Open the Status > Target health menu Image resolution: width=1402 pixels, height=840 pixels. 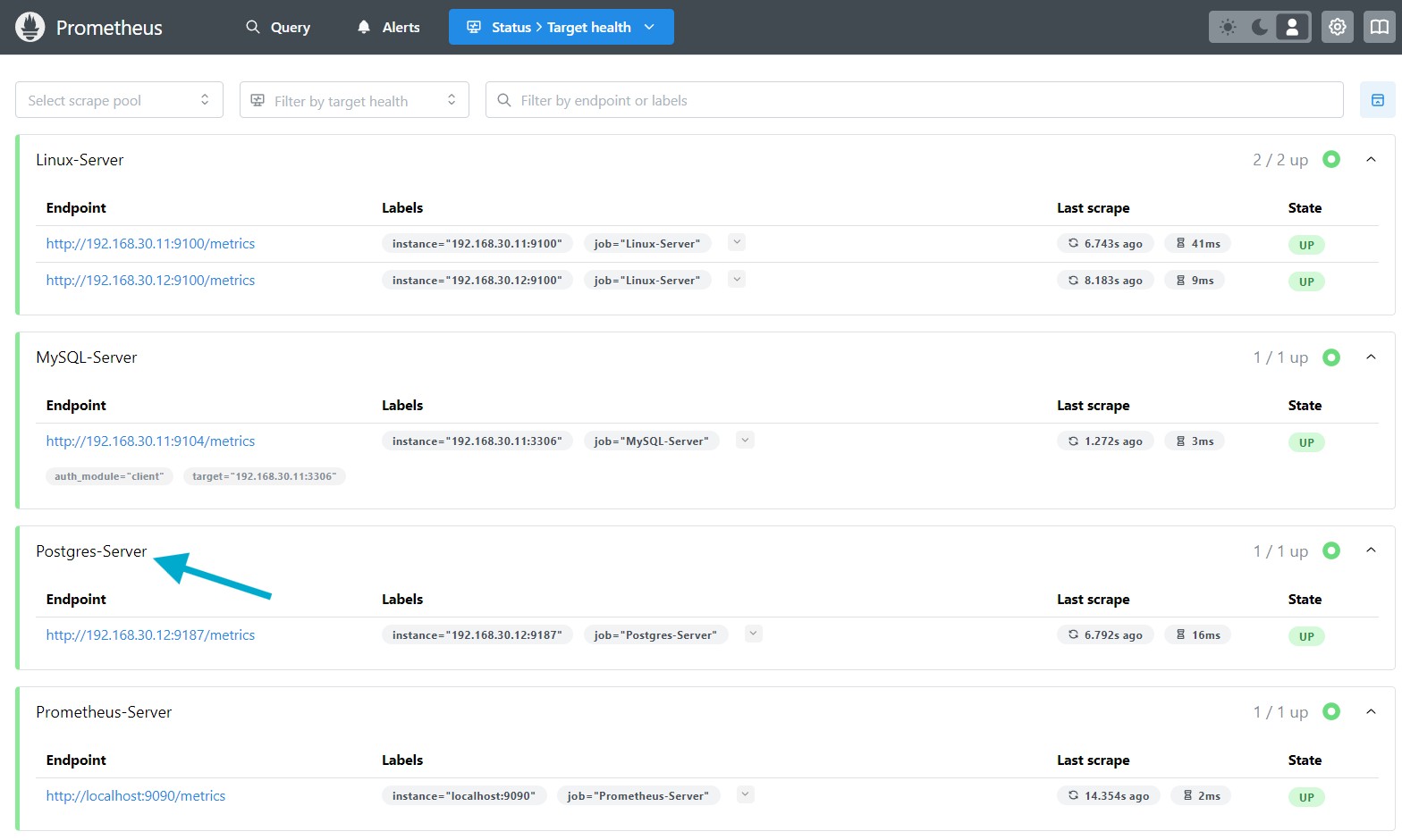click(x=561, y=28)
